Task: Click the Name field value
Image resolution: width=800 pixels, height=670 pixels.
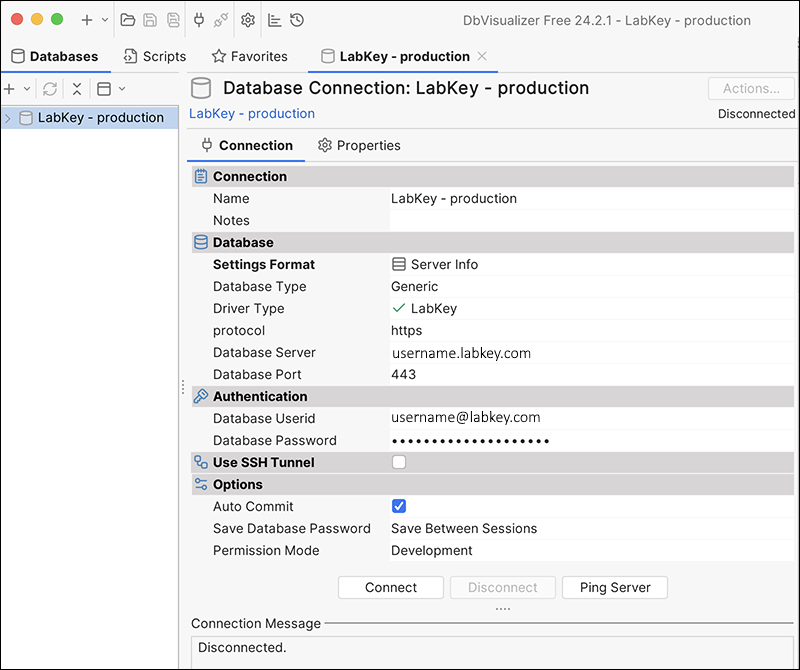Action: point(591,198)
